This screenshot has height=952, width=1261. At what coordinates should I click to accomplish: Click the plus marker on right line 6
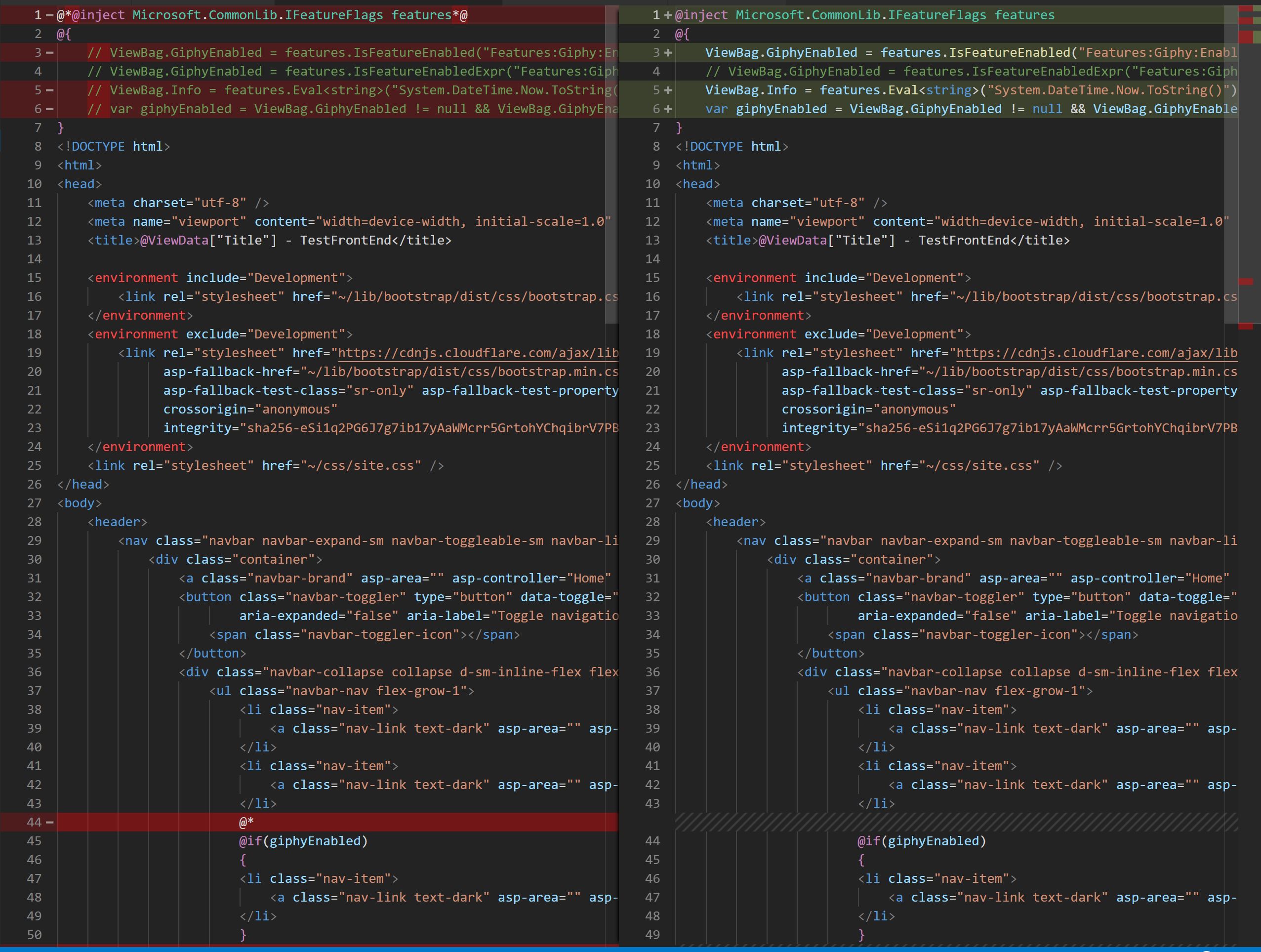coord(668,110)
